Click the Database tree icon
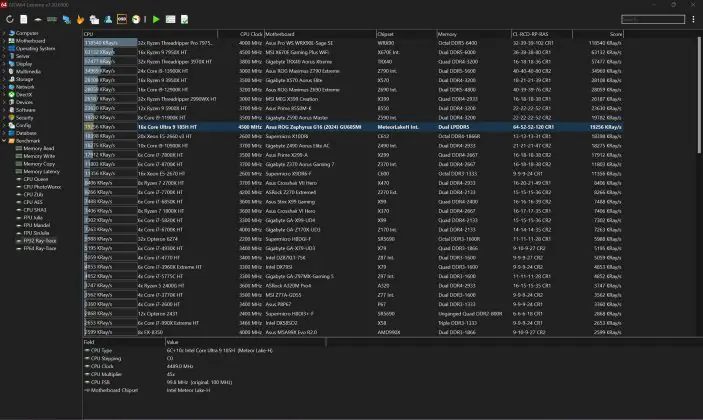 point(12,133)
